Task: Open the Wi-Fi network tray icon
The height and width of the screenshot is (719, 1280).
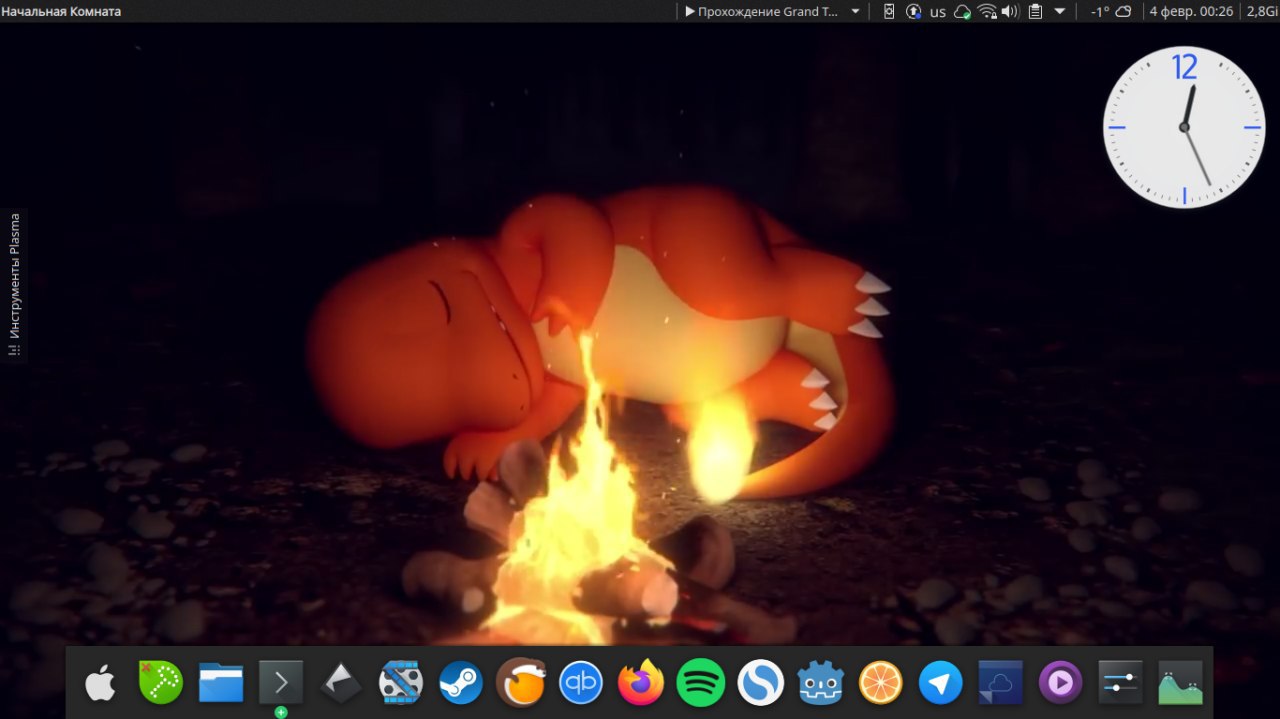Action: (987, 12)
